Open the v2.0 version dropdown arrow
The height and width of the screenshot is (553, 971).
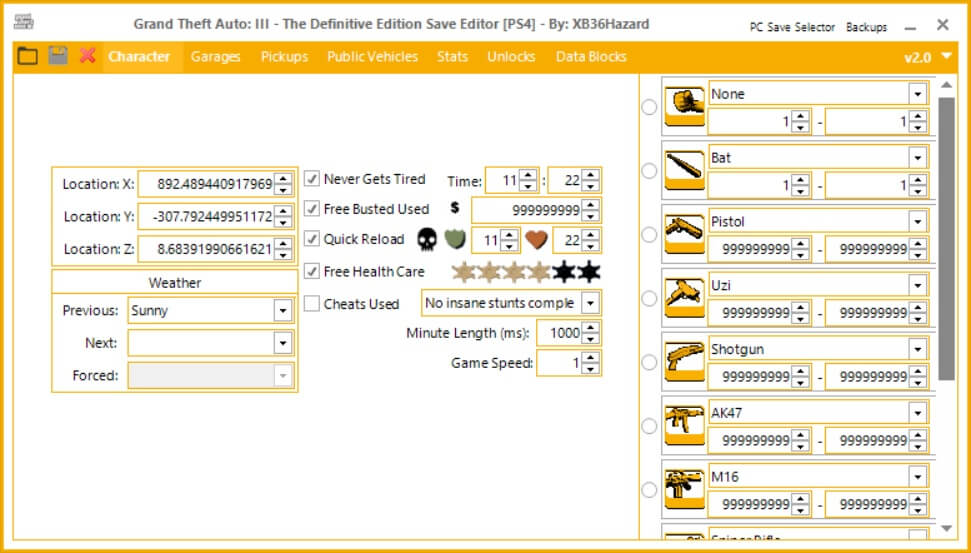946,56
